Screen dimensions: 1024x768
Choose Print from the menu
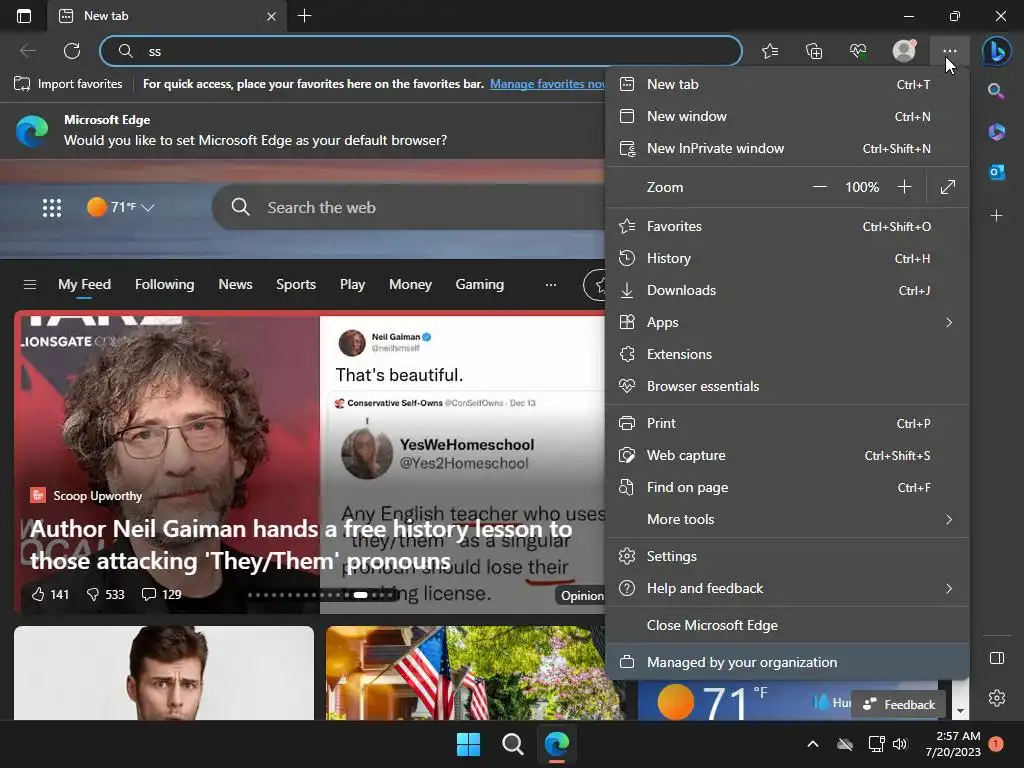(787, 424)
